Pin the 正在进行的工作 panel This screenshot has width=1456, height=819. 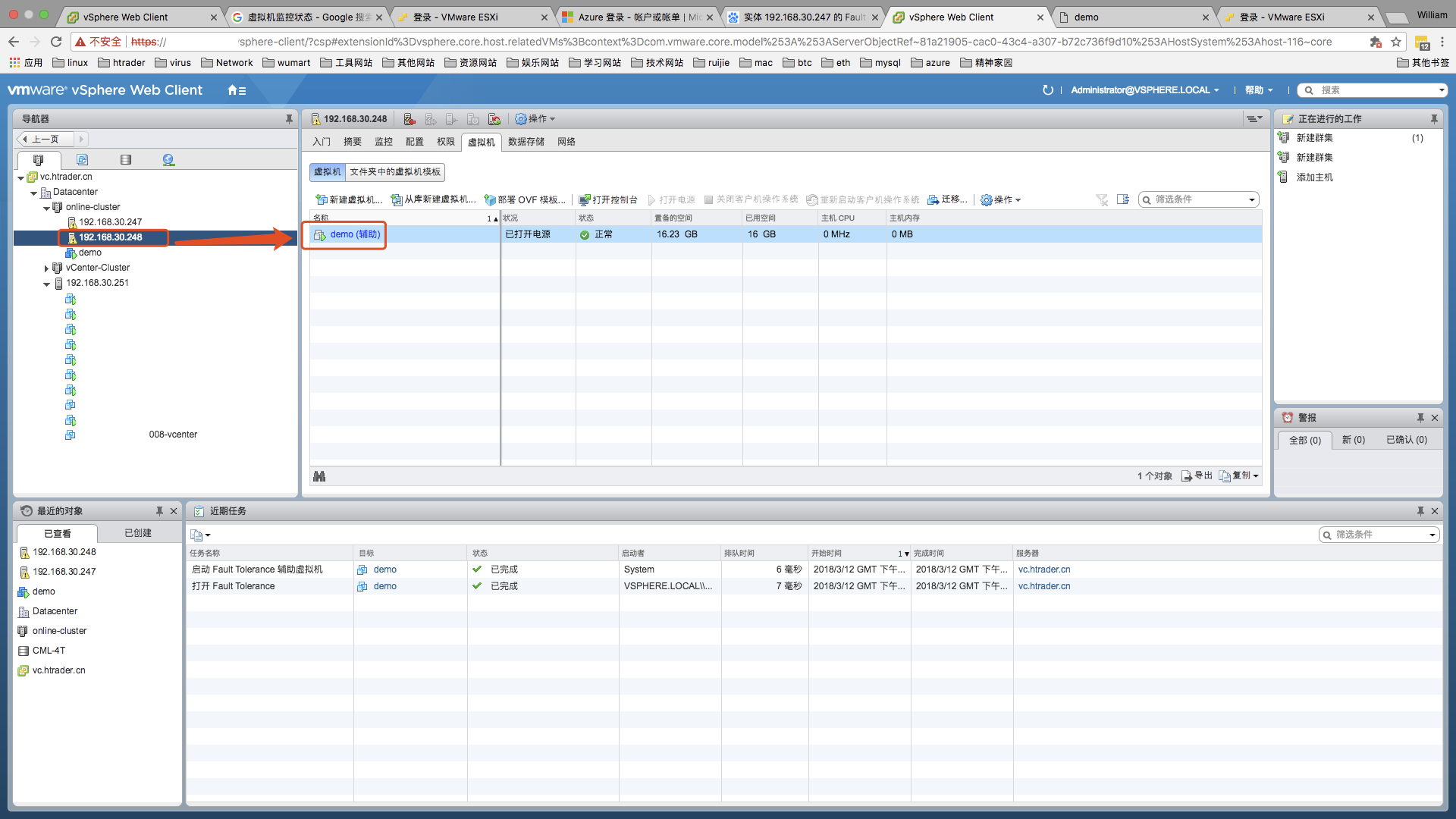tap(1434, 119)
